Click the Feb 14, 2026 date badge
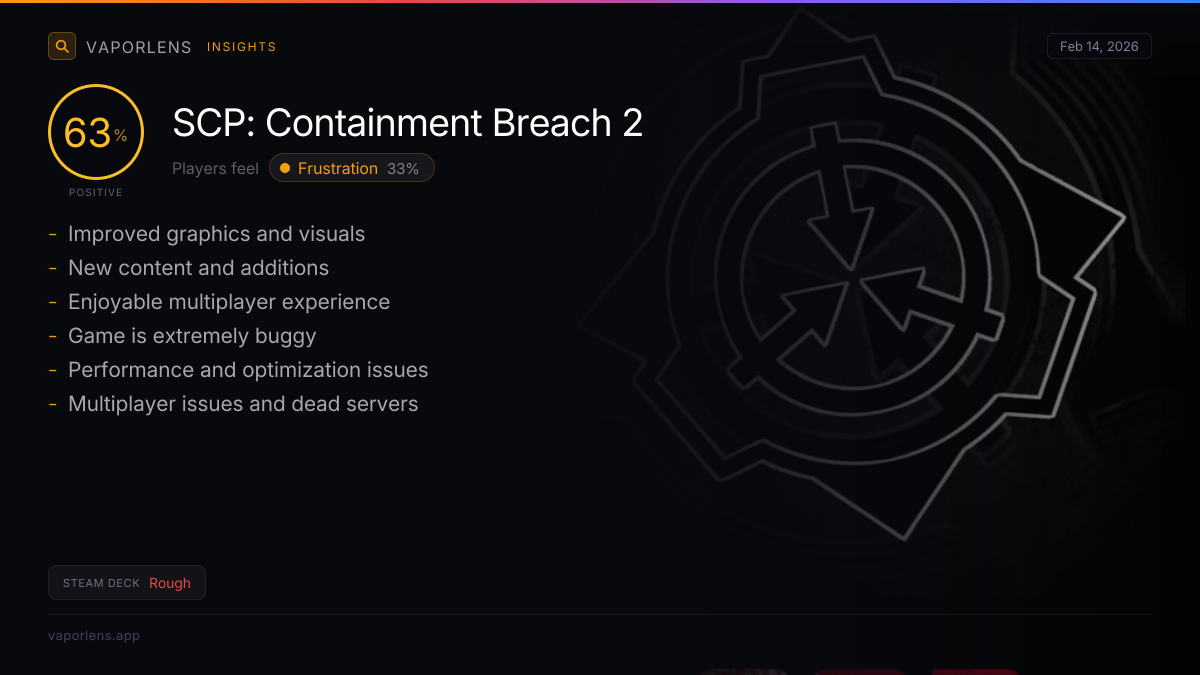The height and width of the screenshot is (675, 1200). point(1099,47)
